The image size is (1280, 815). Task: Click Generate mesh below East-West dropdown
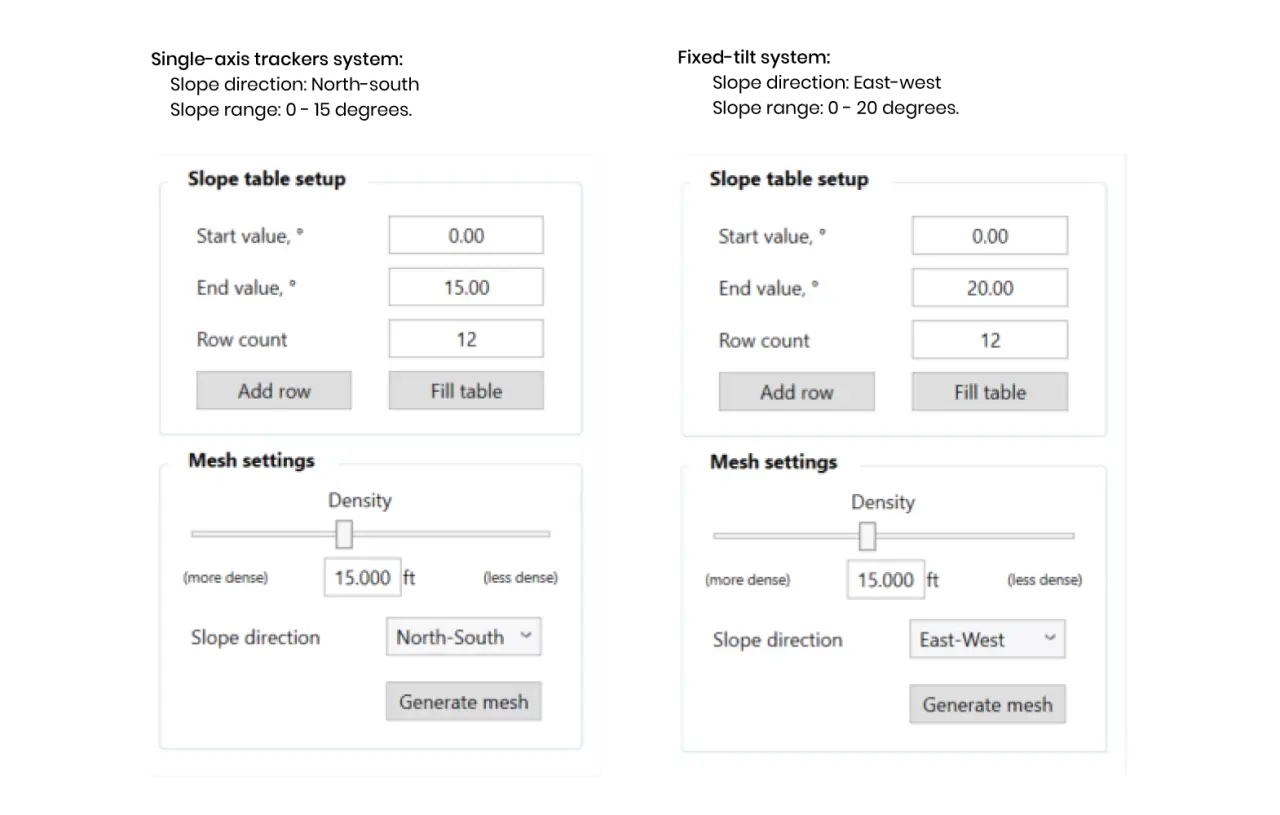987,705
